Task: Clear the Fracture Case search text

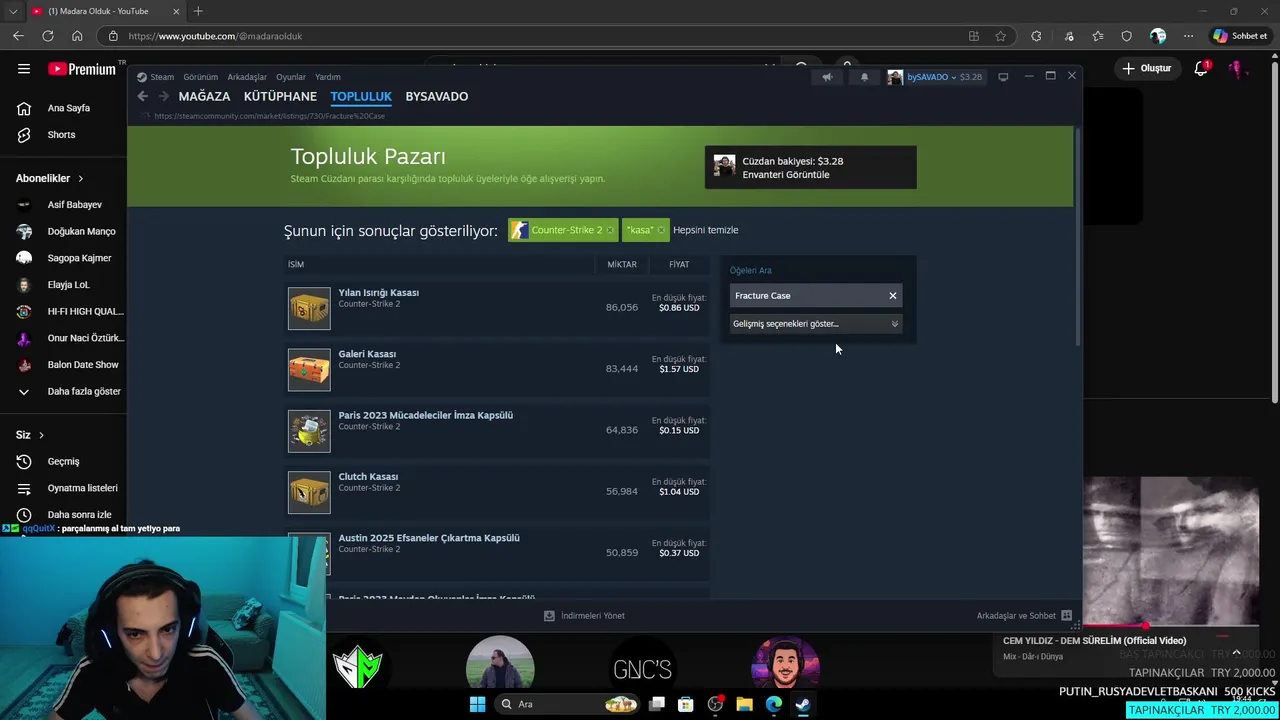Action: coord(893,296)
